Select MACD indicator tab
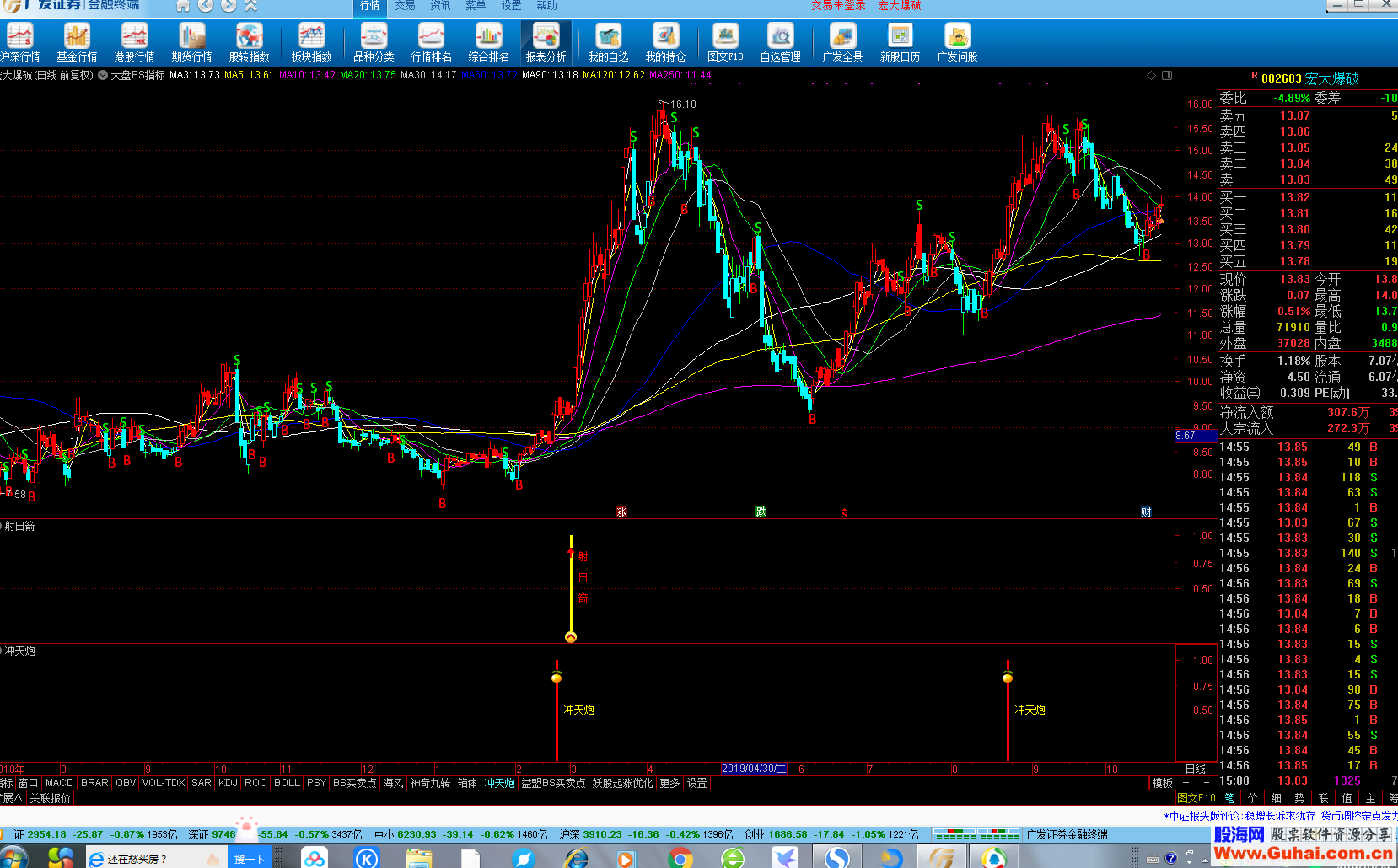 59,783
